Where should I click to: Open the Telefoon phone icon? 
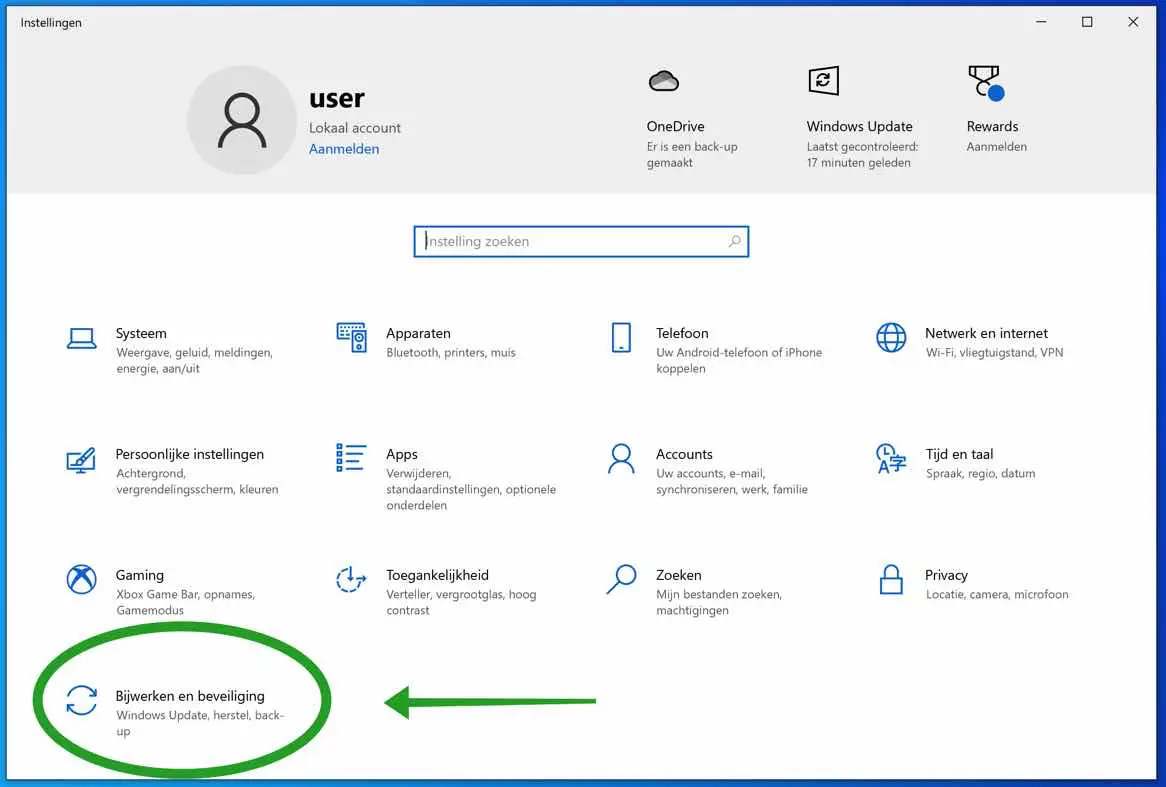(x=621, y=337)
